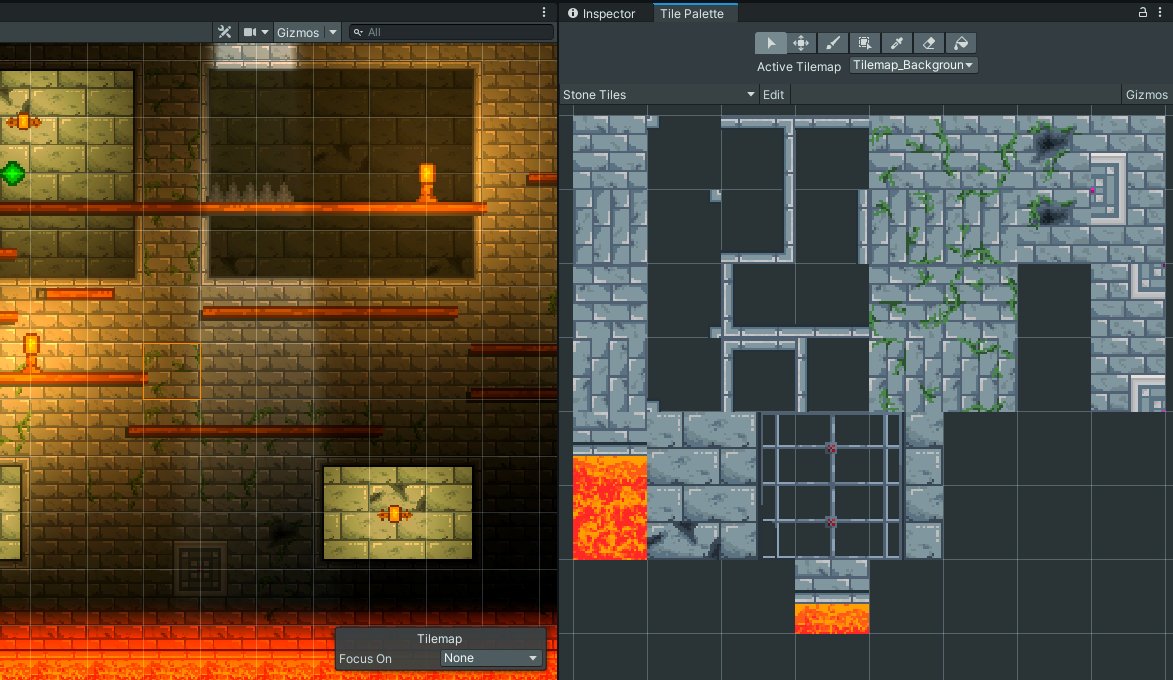Click the scene search All field
Screen dimensions: 1173x680
coord(452,32)
